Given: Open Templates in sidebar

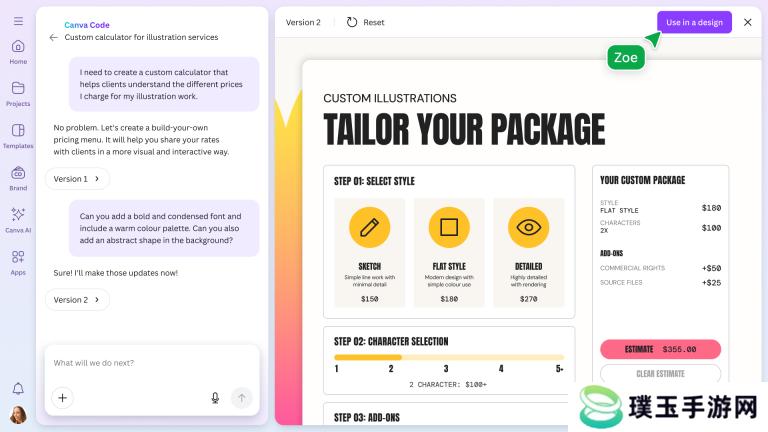Looking at the screenshot, I should (18, 136).
